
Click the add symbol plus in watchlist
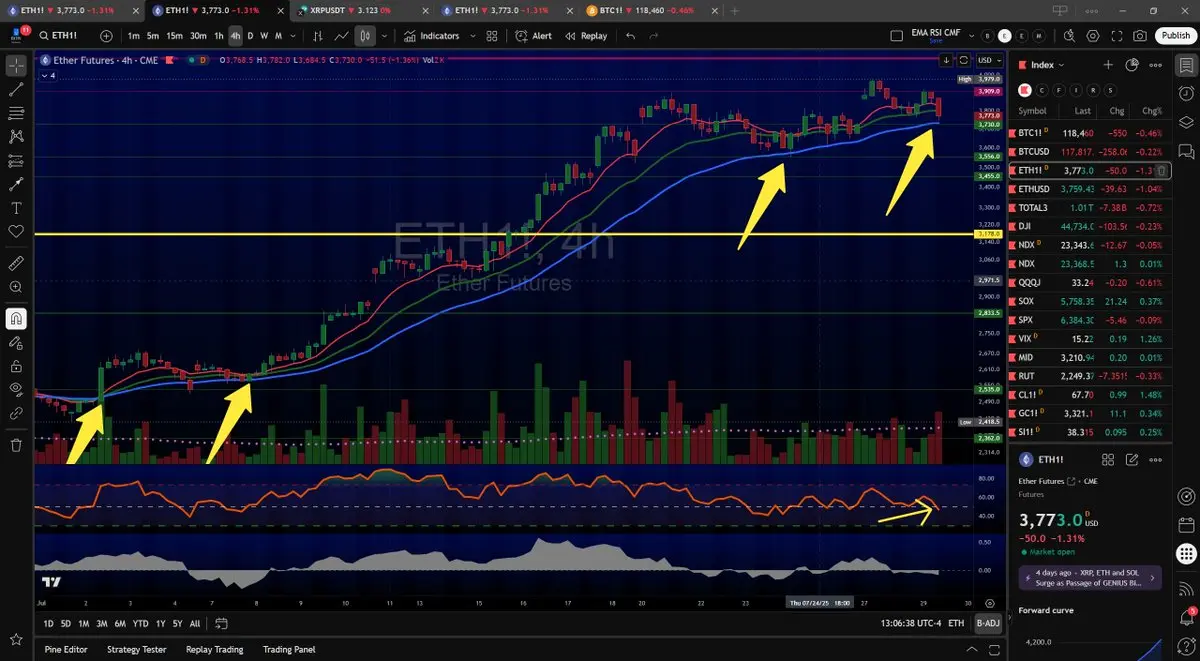point(1108,64)
